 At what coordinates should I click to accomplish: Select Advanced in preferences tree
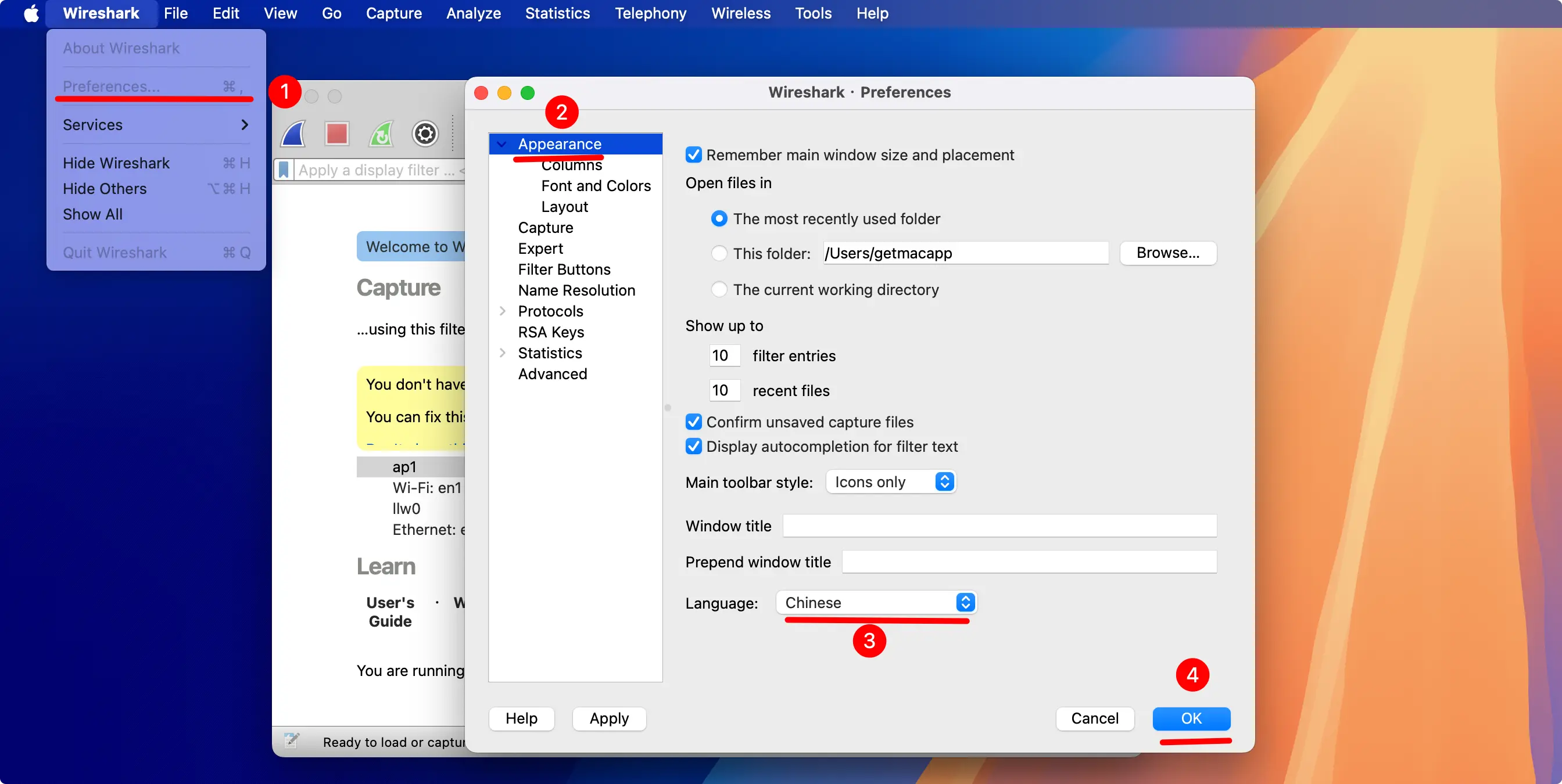[x=552, y=374]
